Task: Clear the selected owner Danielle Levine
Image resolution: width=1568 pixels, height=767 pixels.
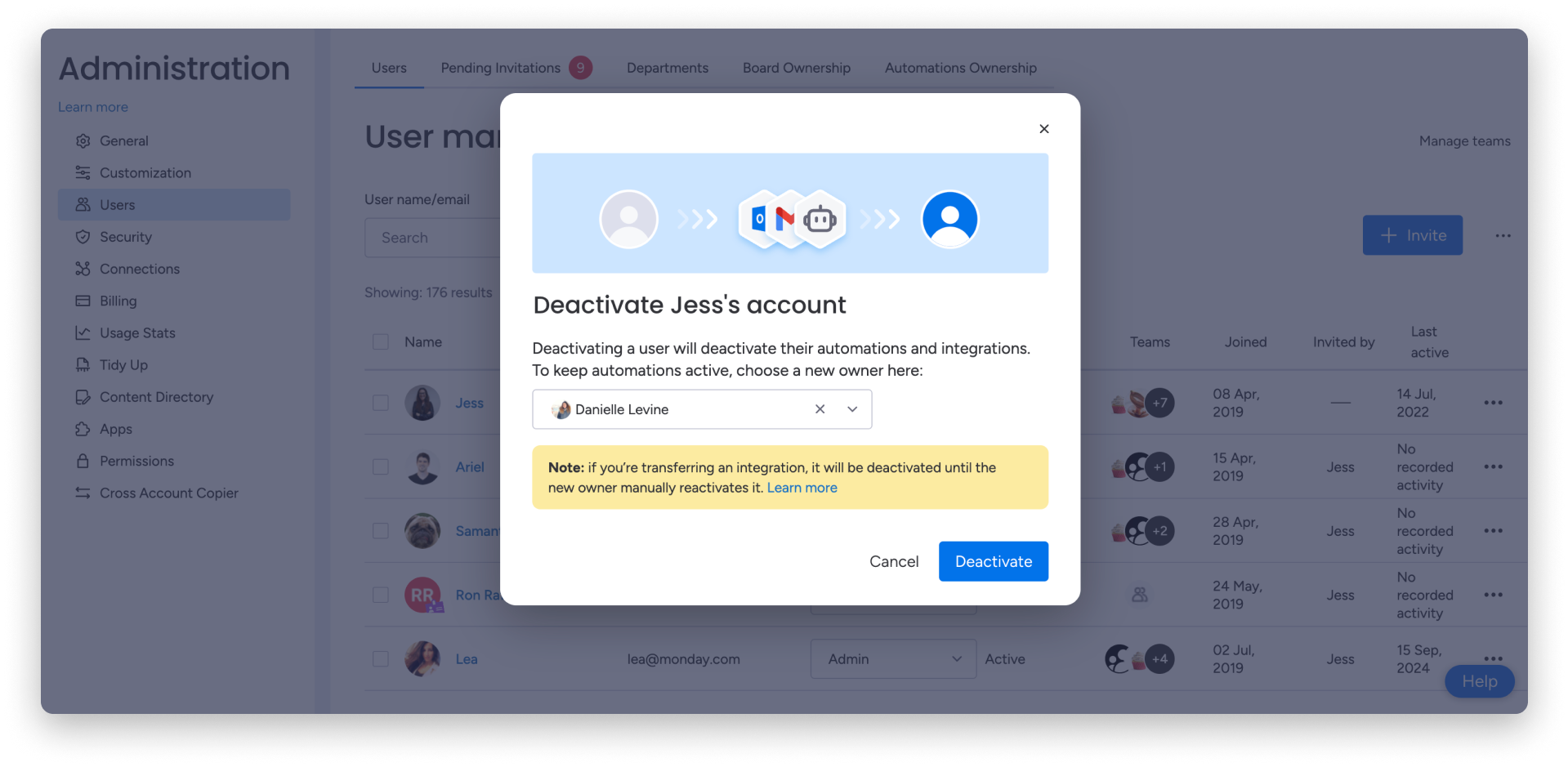Action: (x=820, y=409)
